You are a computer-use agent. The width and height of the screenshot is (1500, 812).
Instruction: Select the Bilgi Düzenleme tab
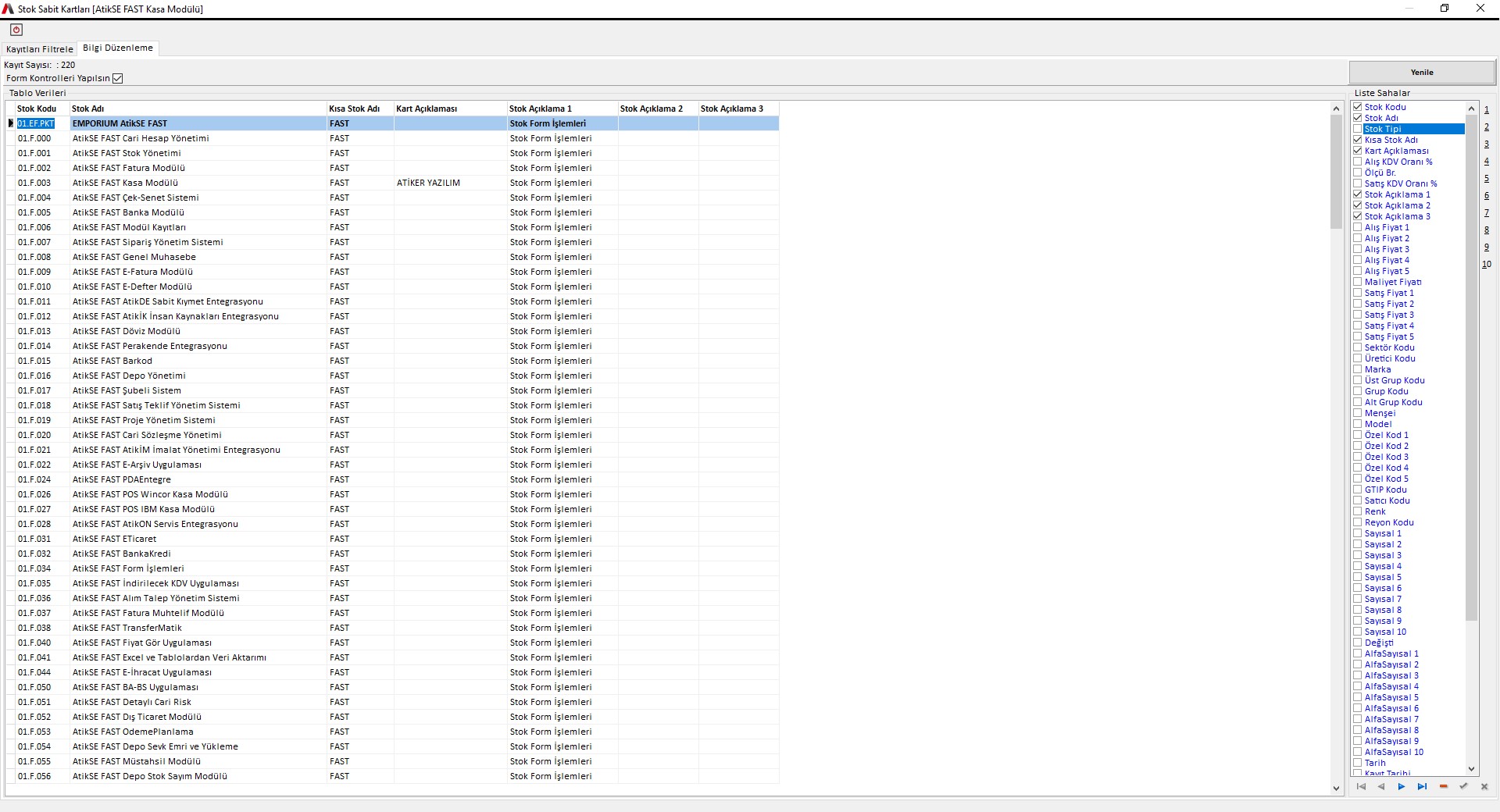tap(118, 48)
